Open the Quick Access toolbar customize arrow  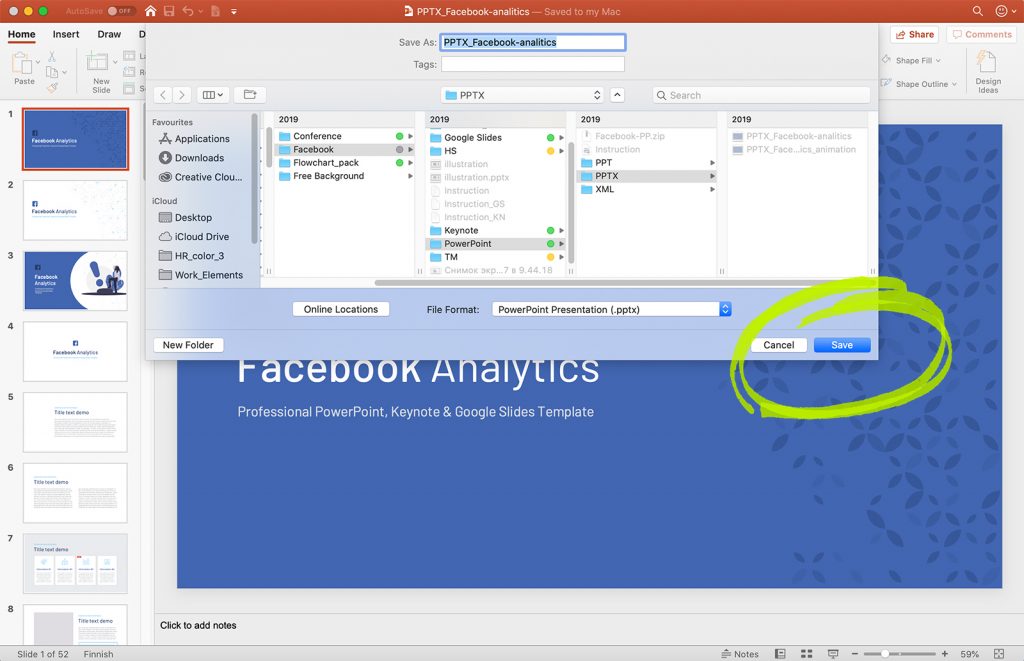234,12
